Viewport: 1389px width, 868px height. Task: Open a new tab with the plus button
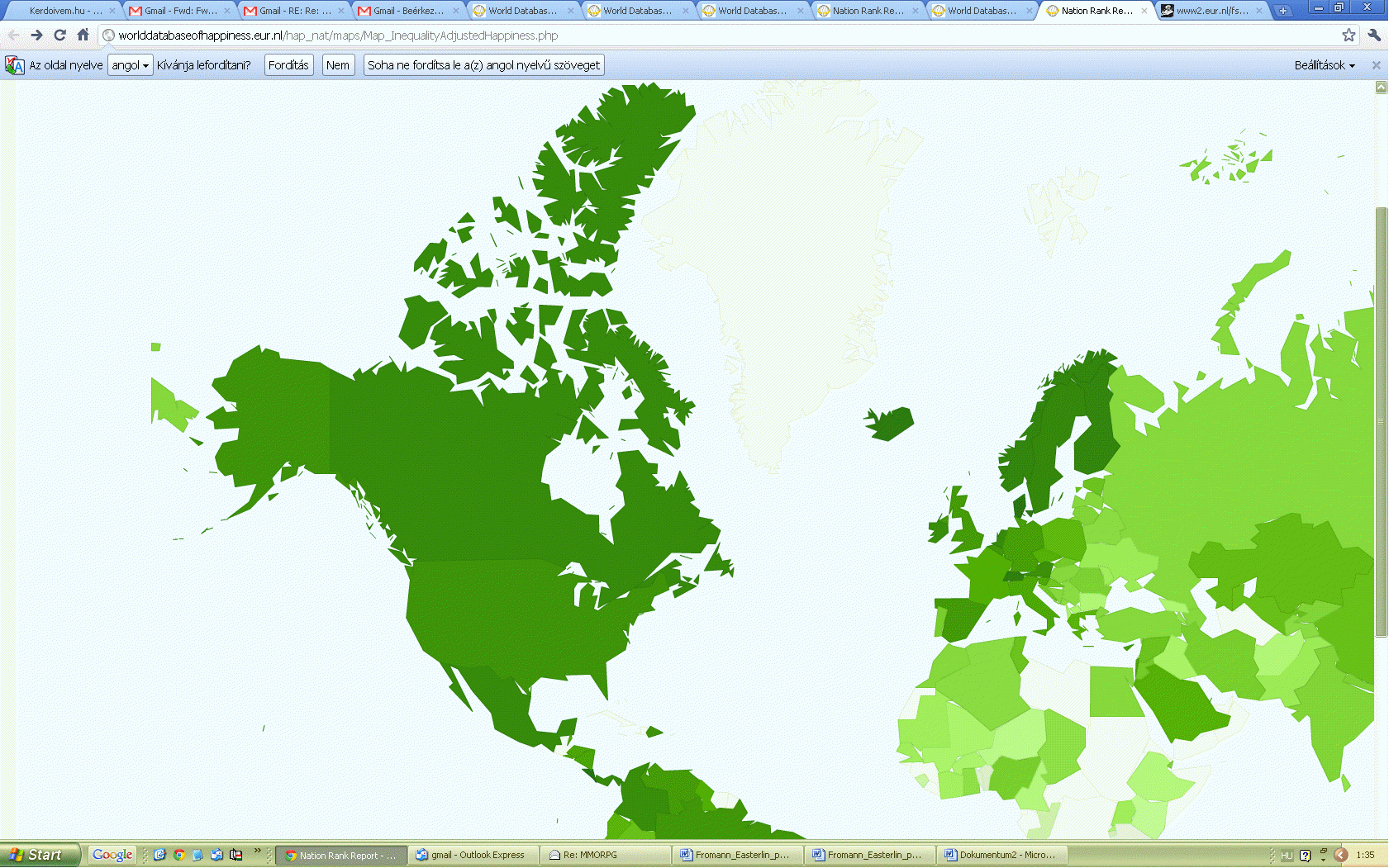(1282, 11)
